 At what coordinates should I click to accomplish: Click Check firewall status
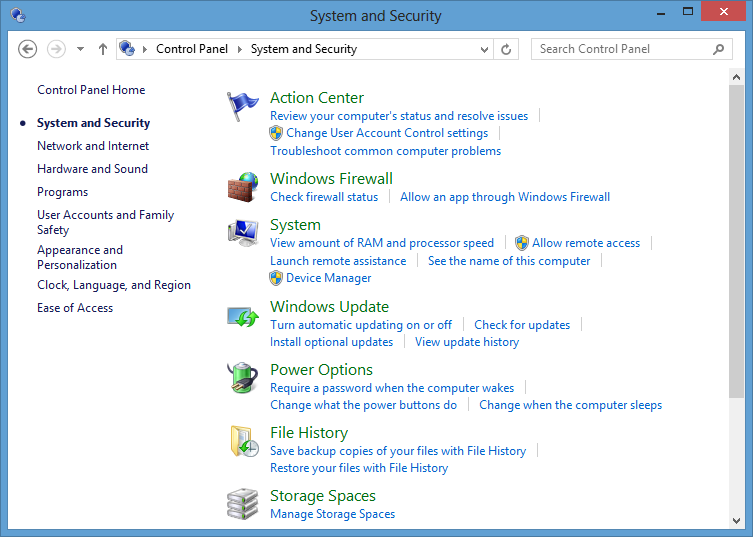click(x=324, y=197)
